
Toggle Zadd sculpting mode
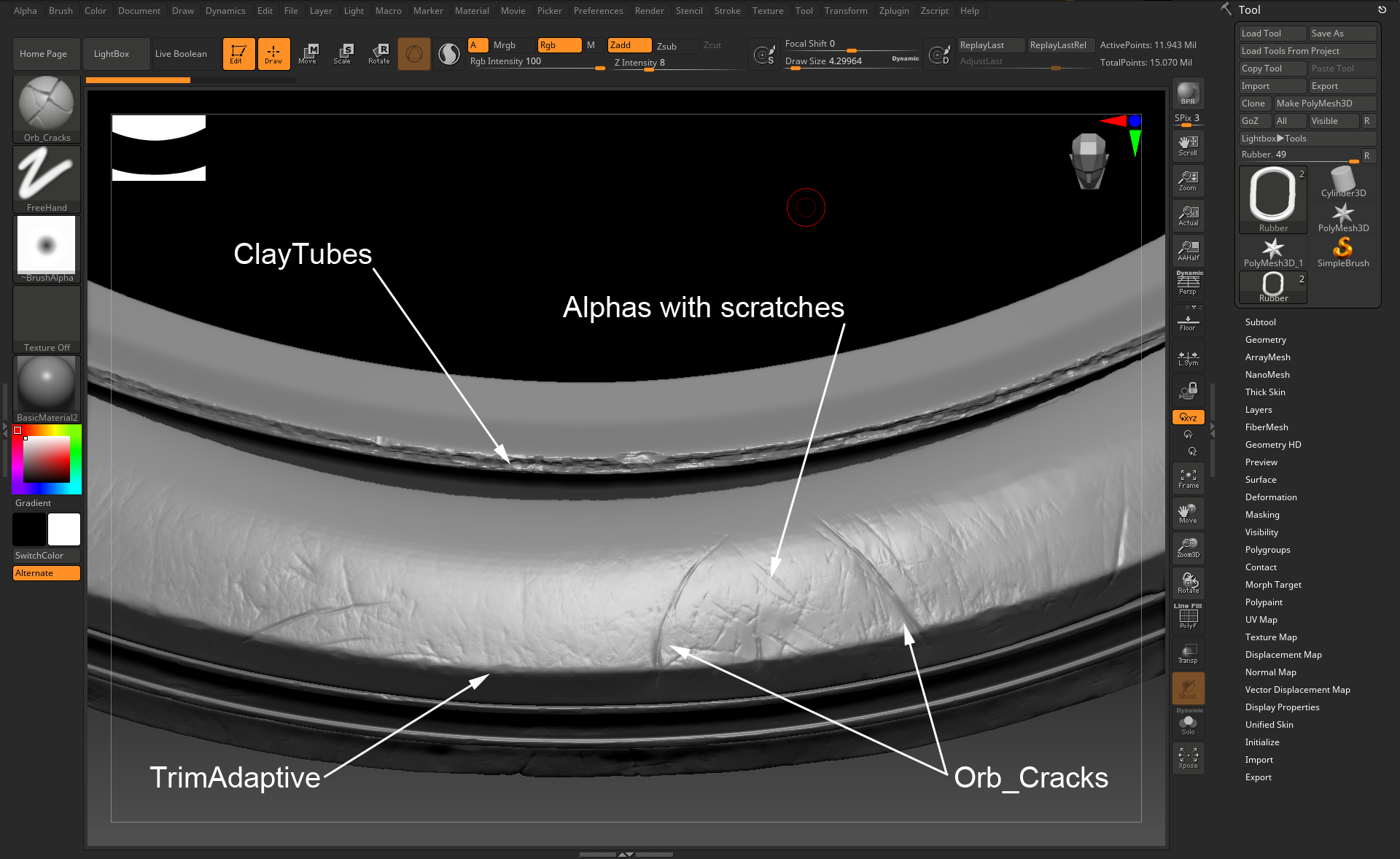coord(628,44)
